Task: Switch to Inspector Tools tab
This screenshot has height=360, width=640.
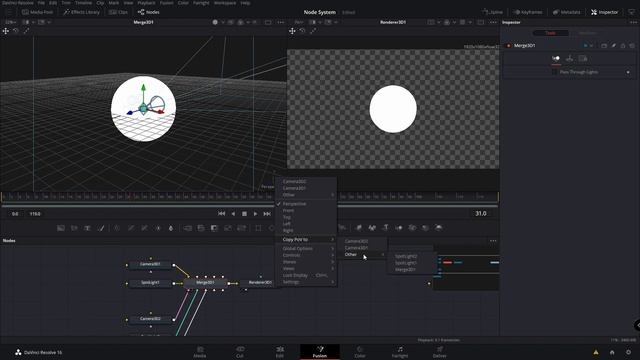Action: point(550,33)
